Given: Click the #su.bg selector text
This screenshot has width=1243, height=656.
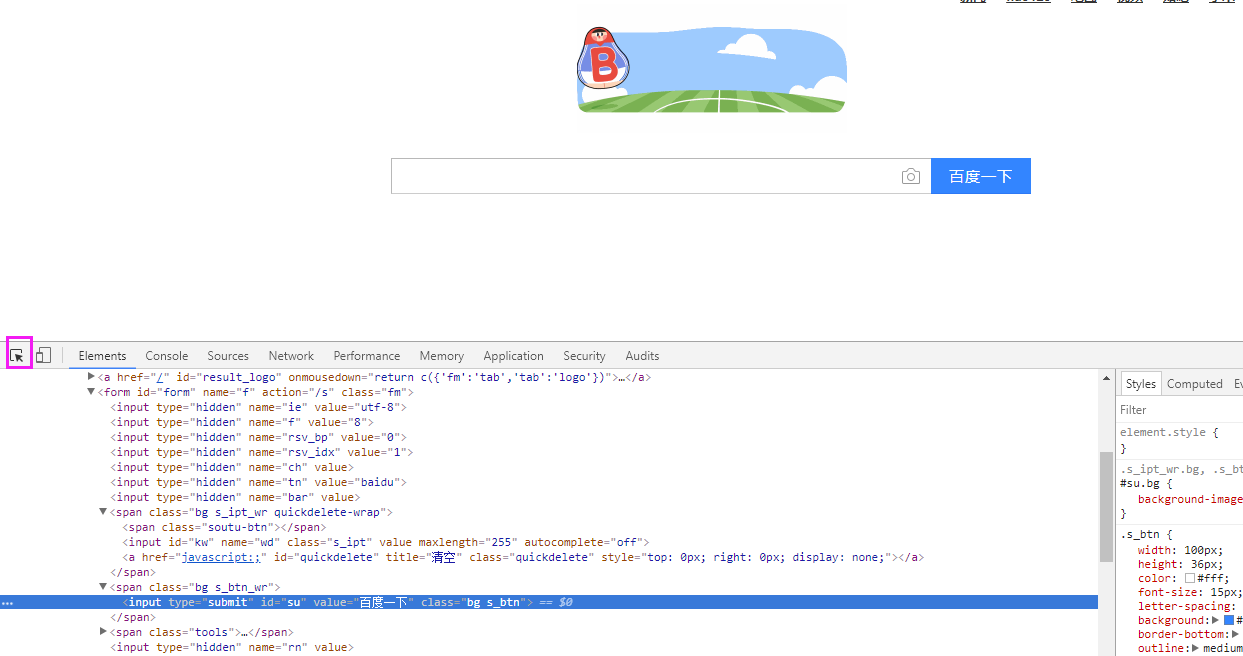Looking at the screenshot, I should coord(1140,482).
